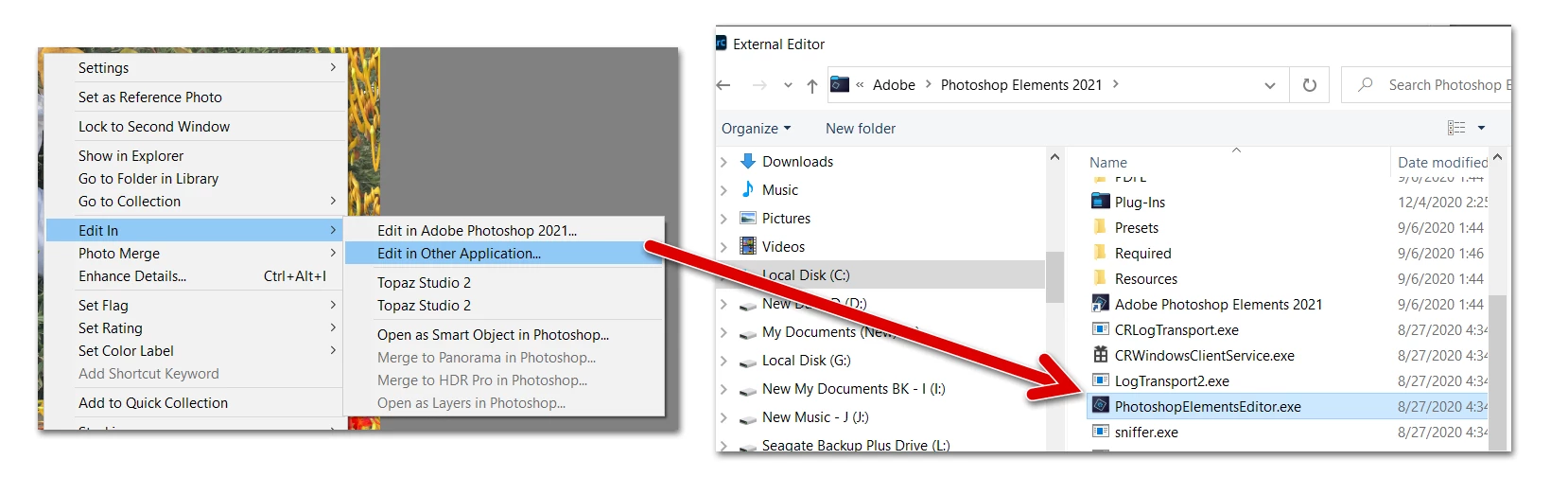The width and height of the screenshot is (1568, 477).
Task: Choose Edit in Other Application
Action: click(x=505, y=254)
